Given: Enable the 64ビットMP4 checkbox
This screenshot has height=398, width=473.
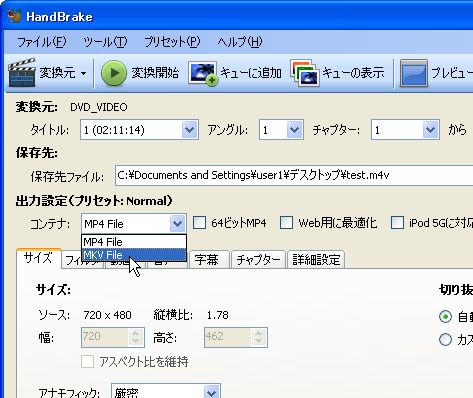Looking at the screenshot, I should (x=199, y=223).
